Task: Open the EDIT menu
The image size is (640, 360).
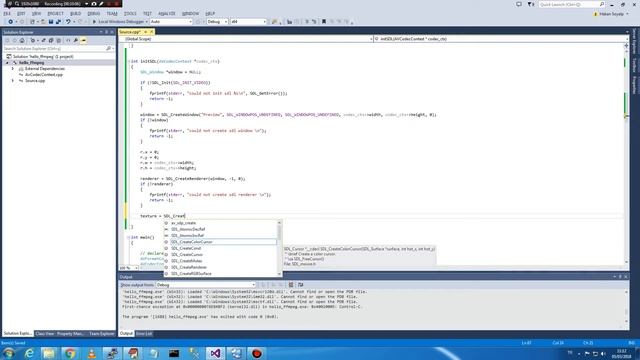Action: [x=21, y=13]
